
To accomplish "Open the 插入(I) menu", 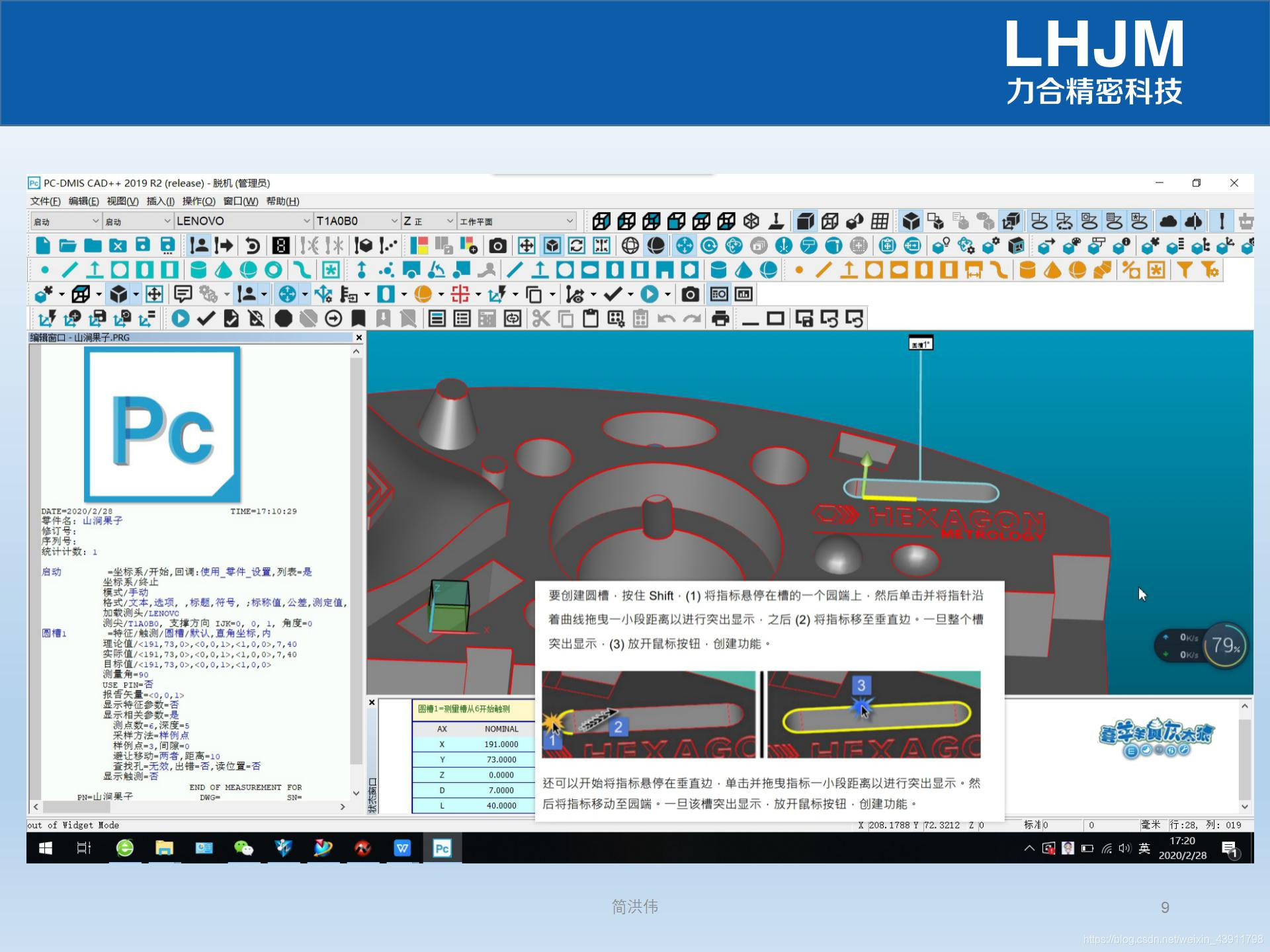I will coord(160,201).
